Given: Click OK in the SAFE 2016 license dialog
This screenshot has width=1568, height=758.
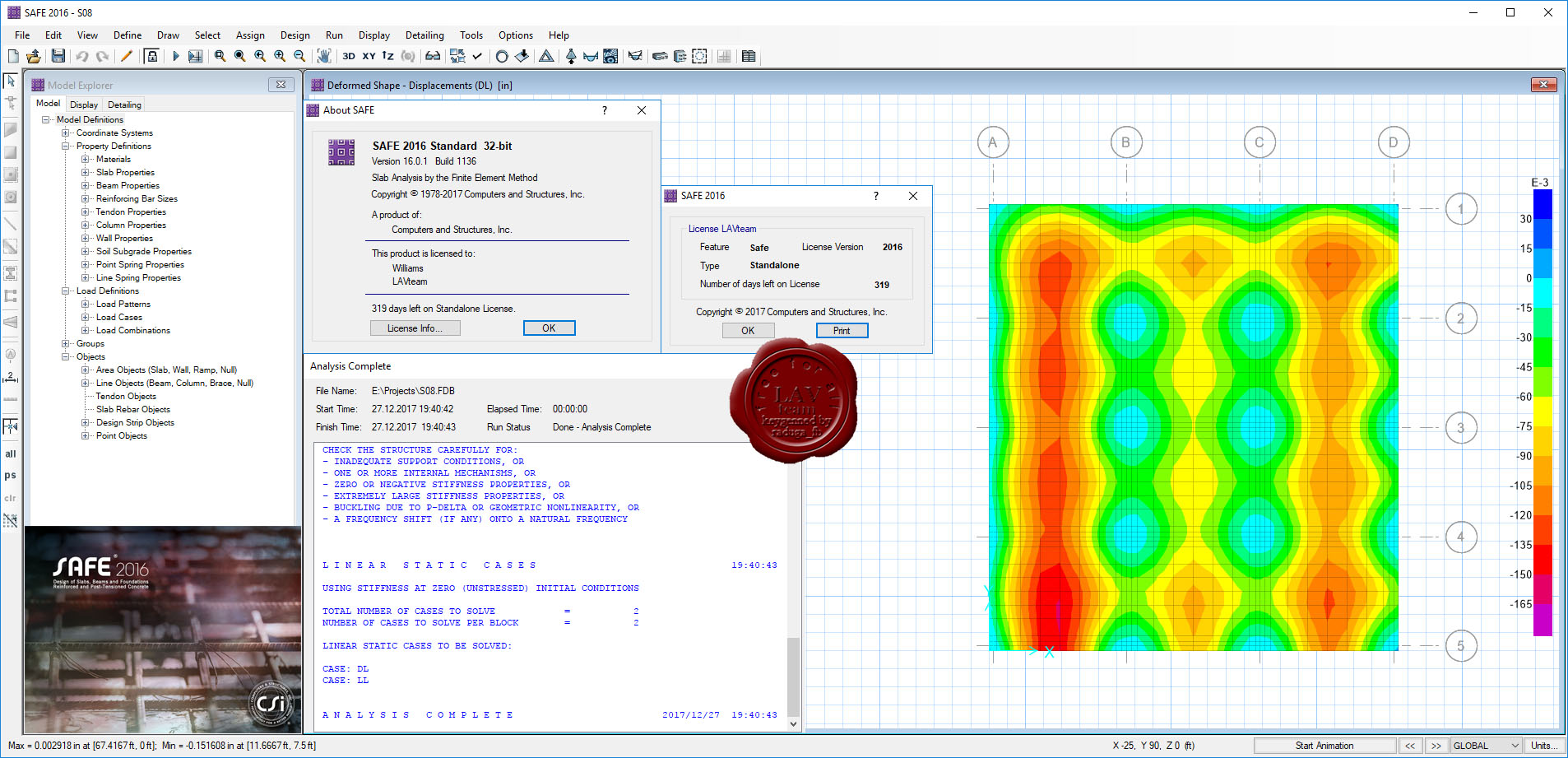Looking at the screenshot, I should (x=748, y=330).
